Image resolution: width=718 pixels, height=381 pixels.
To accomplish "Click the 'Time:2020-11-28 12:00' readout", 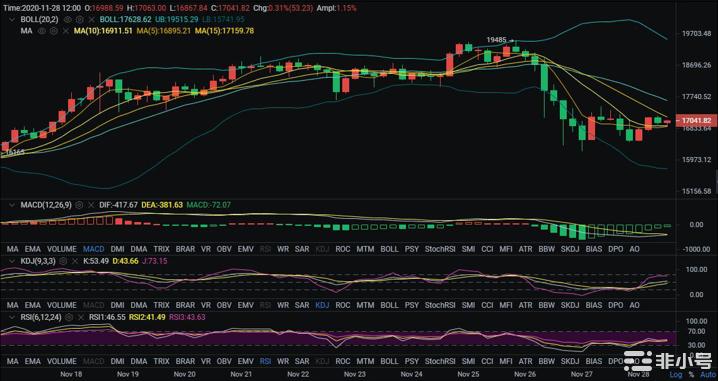I will 42,8.
